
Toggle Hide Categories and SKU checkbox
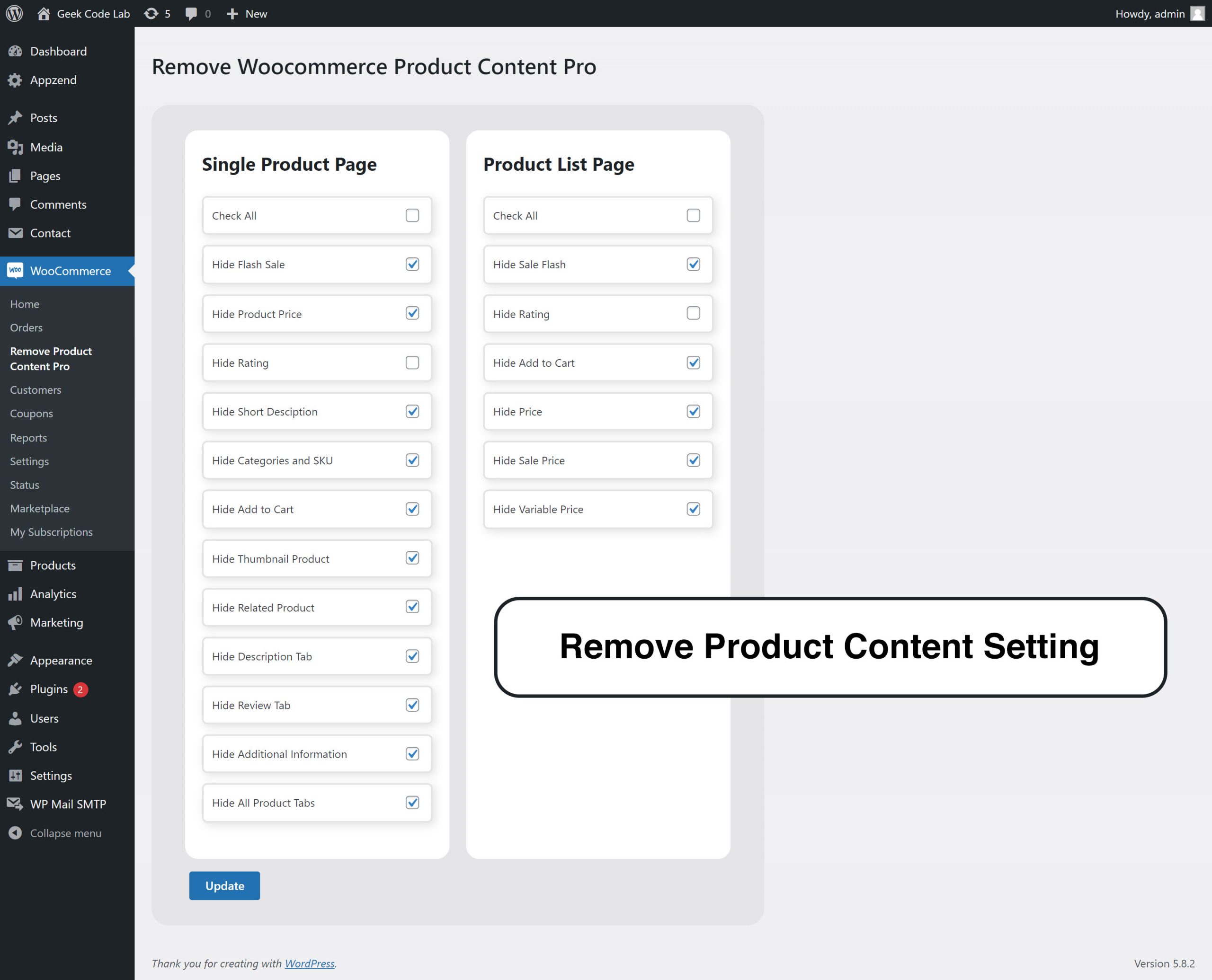pos(412,460)
